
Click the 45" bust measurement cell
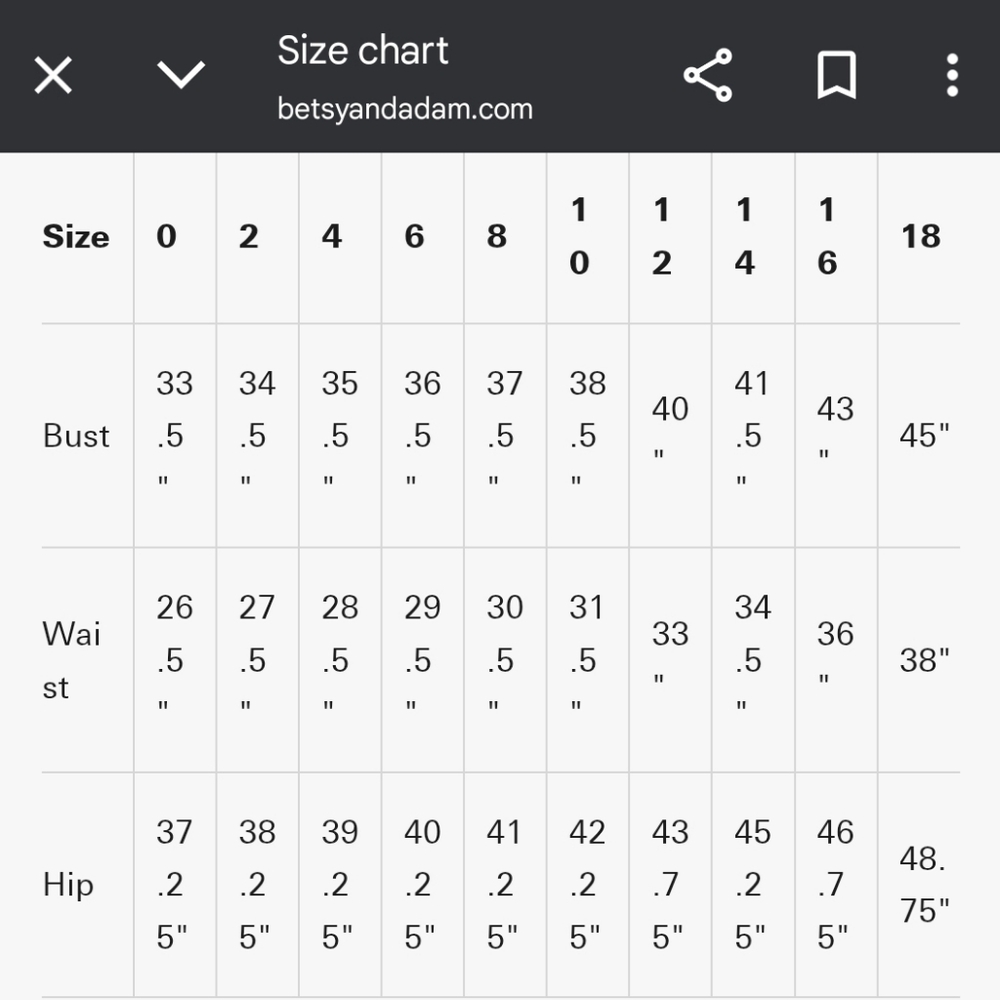(x=924, y=436)
